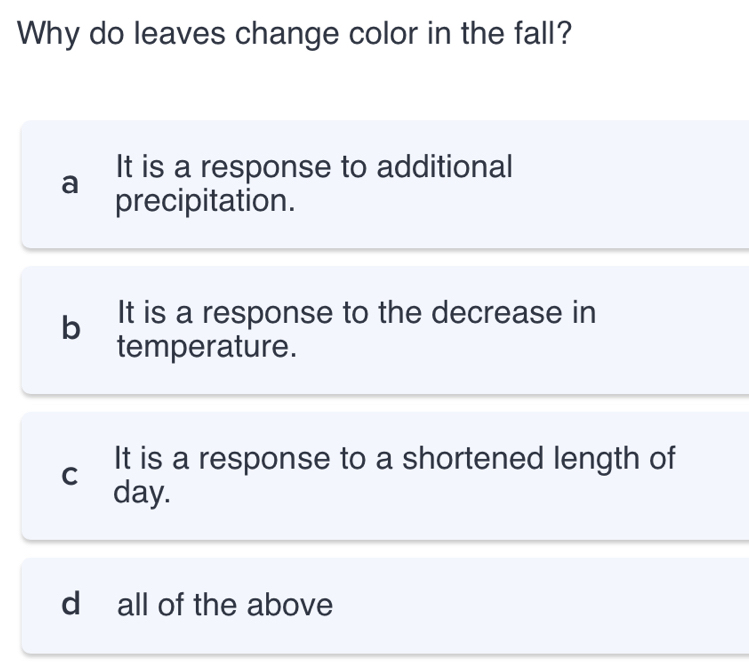Select option a about additional precipitation

pyautogui.click(x=385, y=184)
